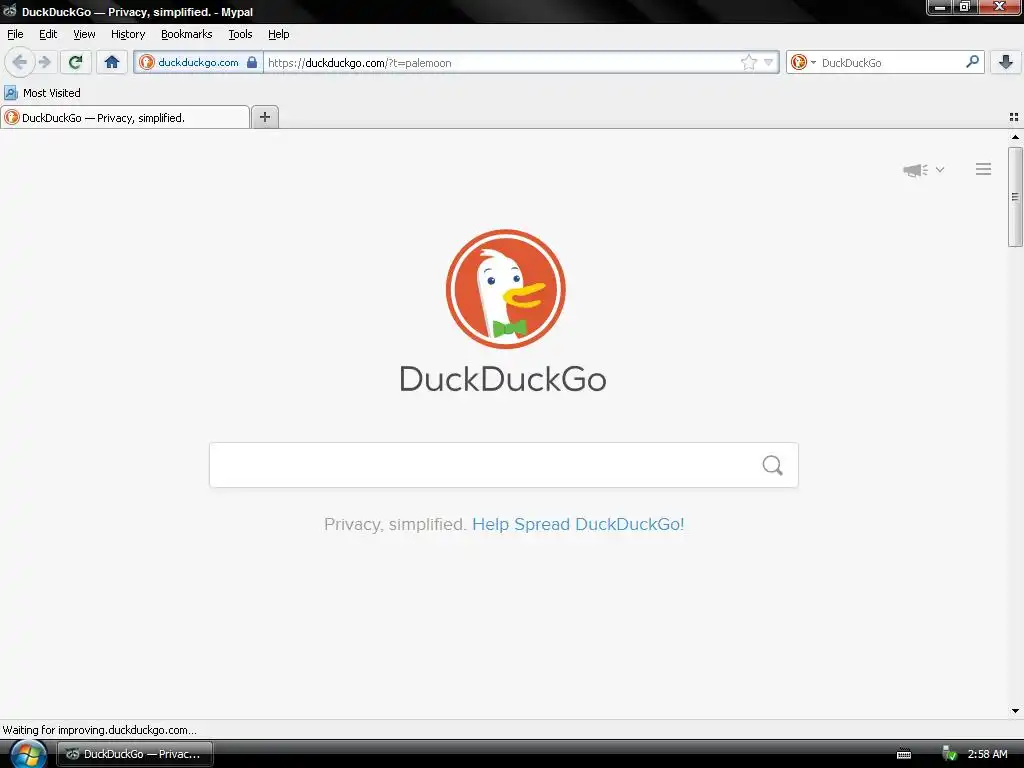Click the network status tray icon
The height and width of the screenshot is (768, 1024).
click(950, 754)
